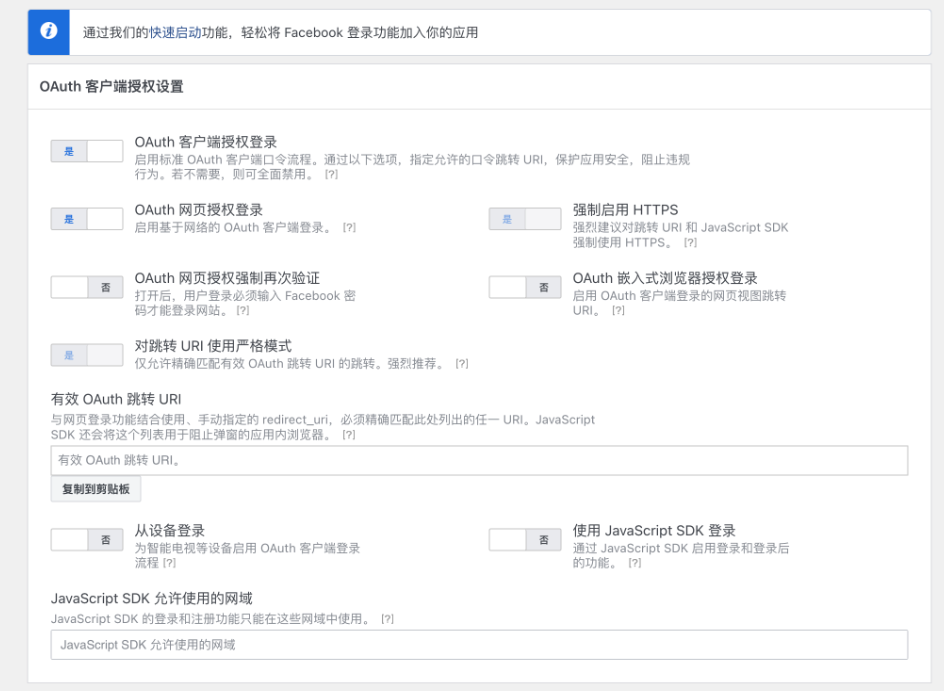Screen dimensions: 944x691
Task: Focus the 有效 OAuth 跳转 URI input field
Action: coord(479,460)
